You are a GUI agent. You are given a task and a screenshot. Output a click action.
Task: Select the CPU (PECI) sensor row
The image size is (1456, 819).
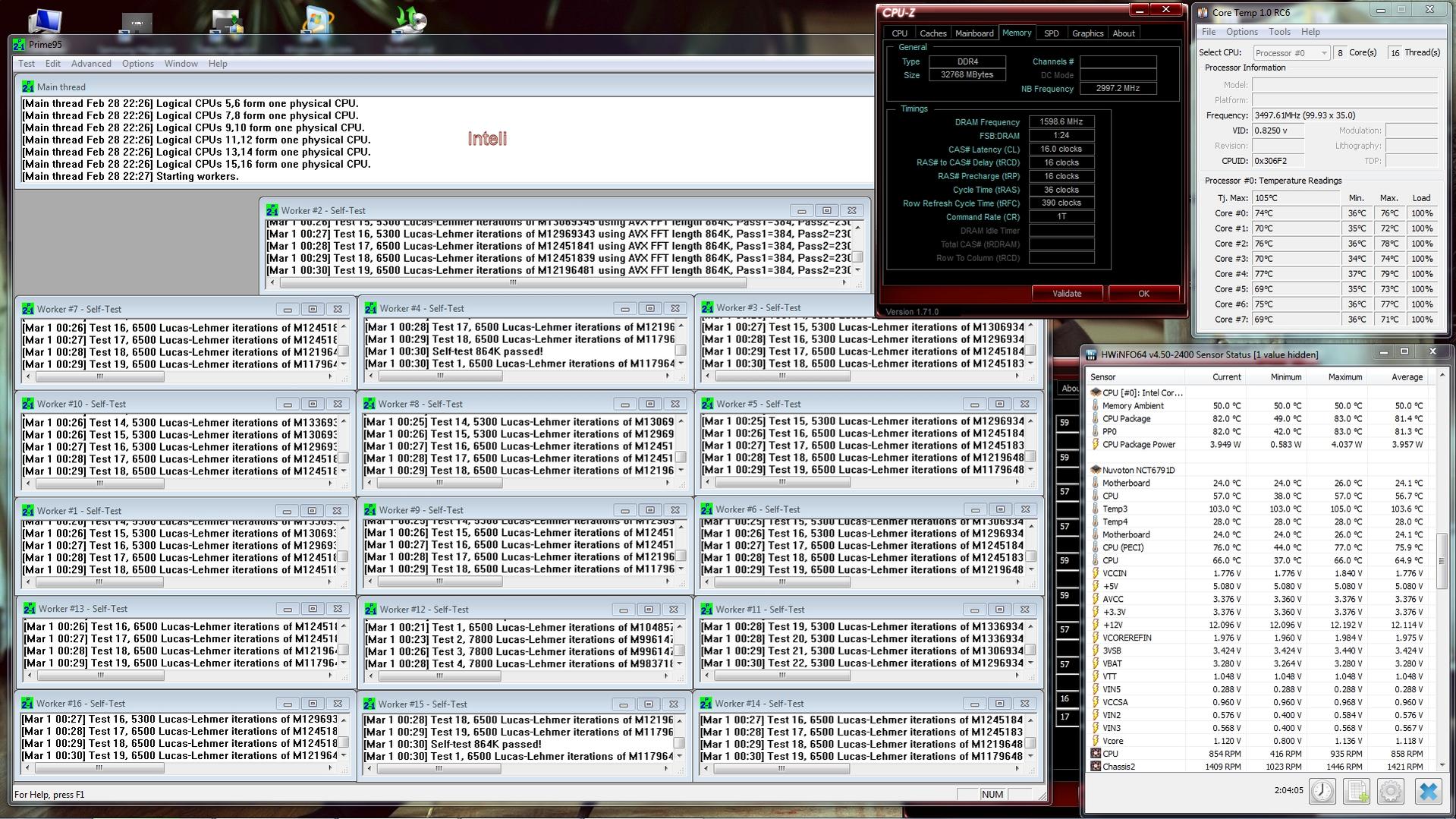pyautogui.click(x=1259, y=548)
